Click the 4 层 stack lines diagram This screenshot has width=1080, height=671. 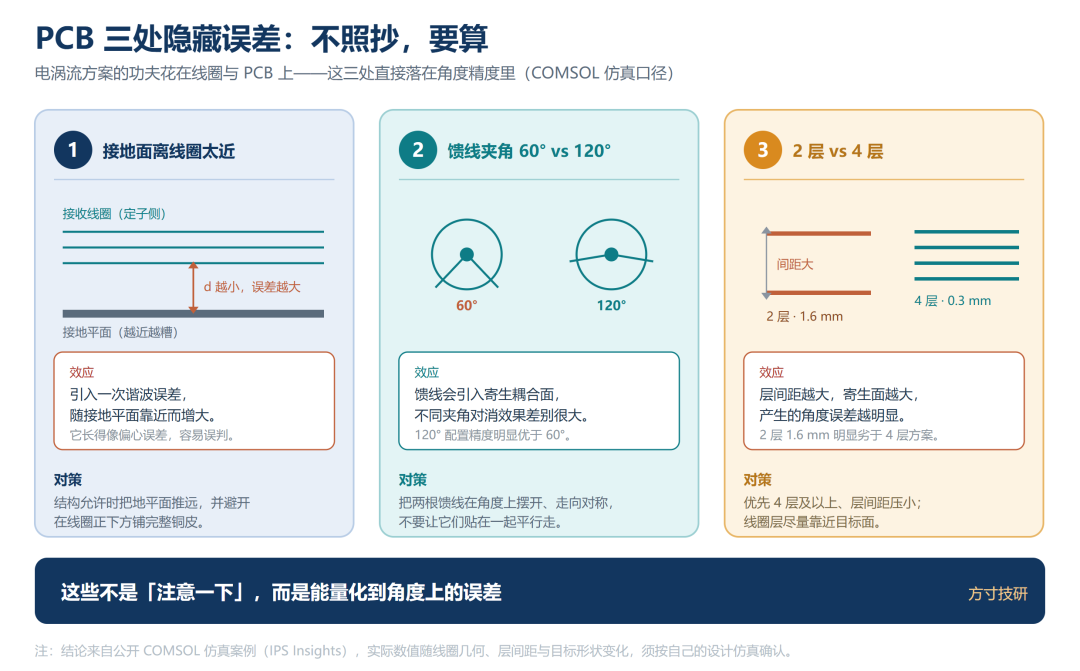tap(966, 256)
